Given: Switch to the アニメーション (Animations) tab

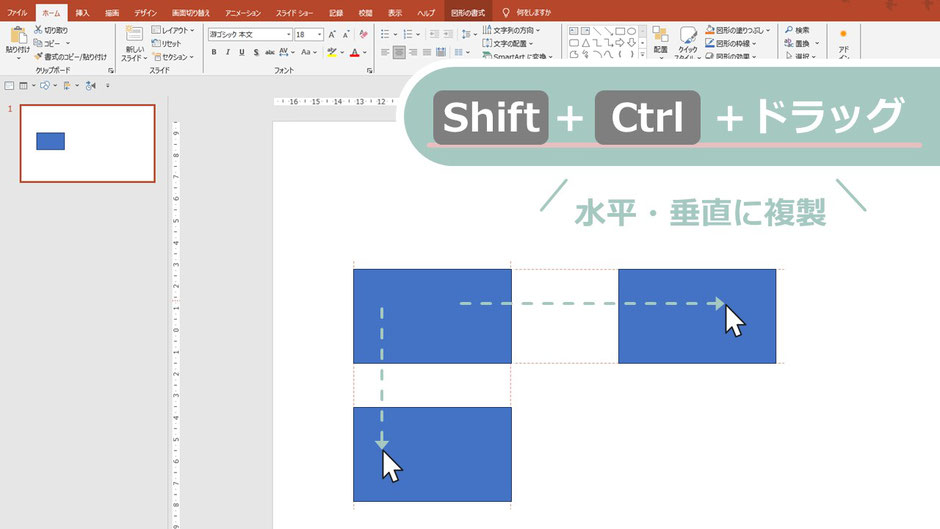Looking at the screenshot, I should click(x=243, y=13).
